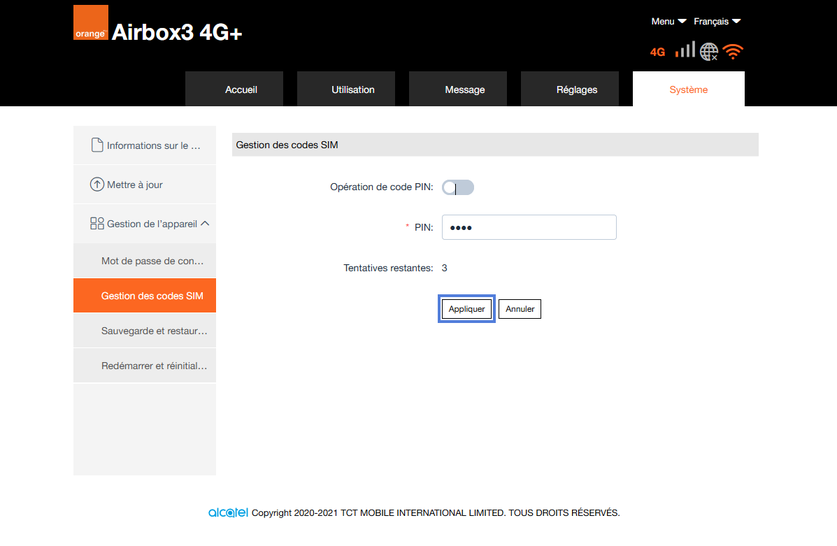Focus the PIN input field
The width and height of the screenshot is (837, 546).
click(x=529, y=227)
